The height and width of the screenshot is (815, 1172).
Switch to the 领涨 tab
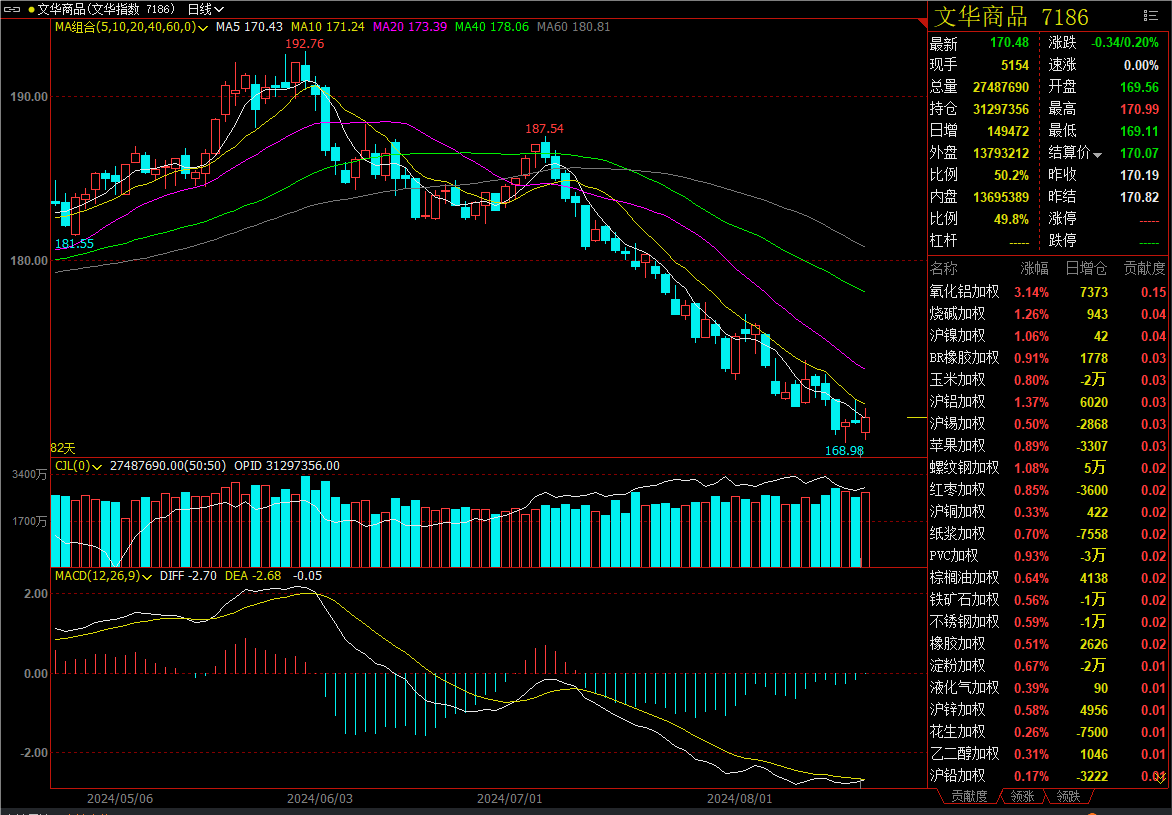pos(1022,797)
